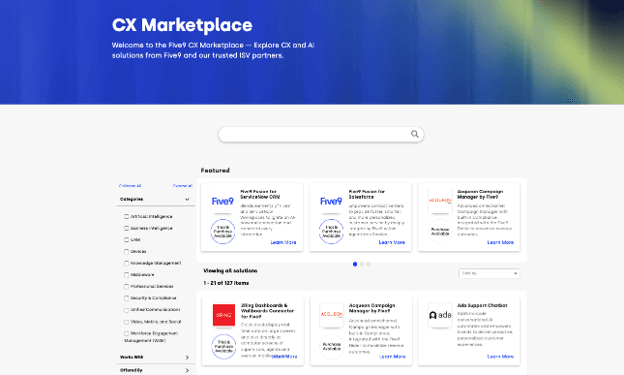This screenshot has height=375, width=624.
Task: Open 2Ring Dashboards & Wallboards Connector title
Action: tap(267, 311)
